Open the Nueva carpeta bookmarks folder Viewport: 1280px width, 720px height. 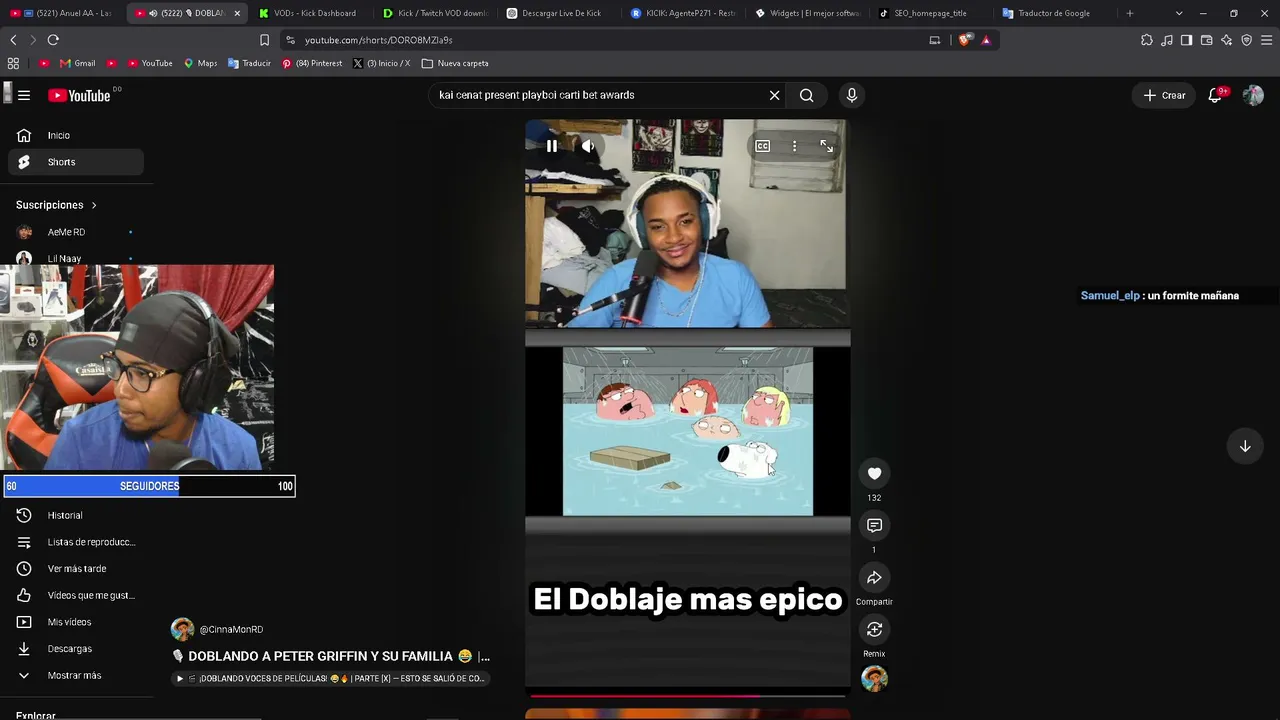click(455, 63)
